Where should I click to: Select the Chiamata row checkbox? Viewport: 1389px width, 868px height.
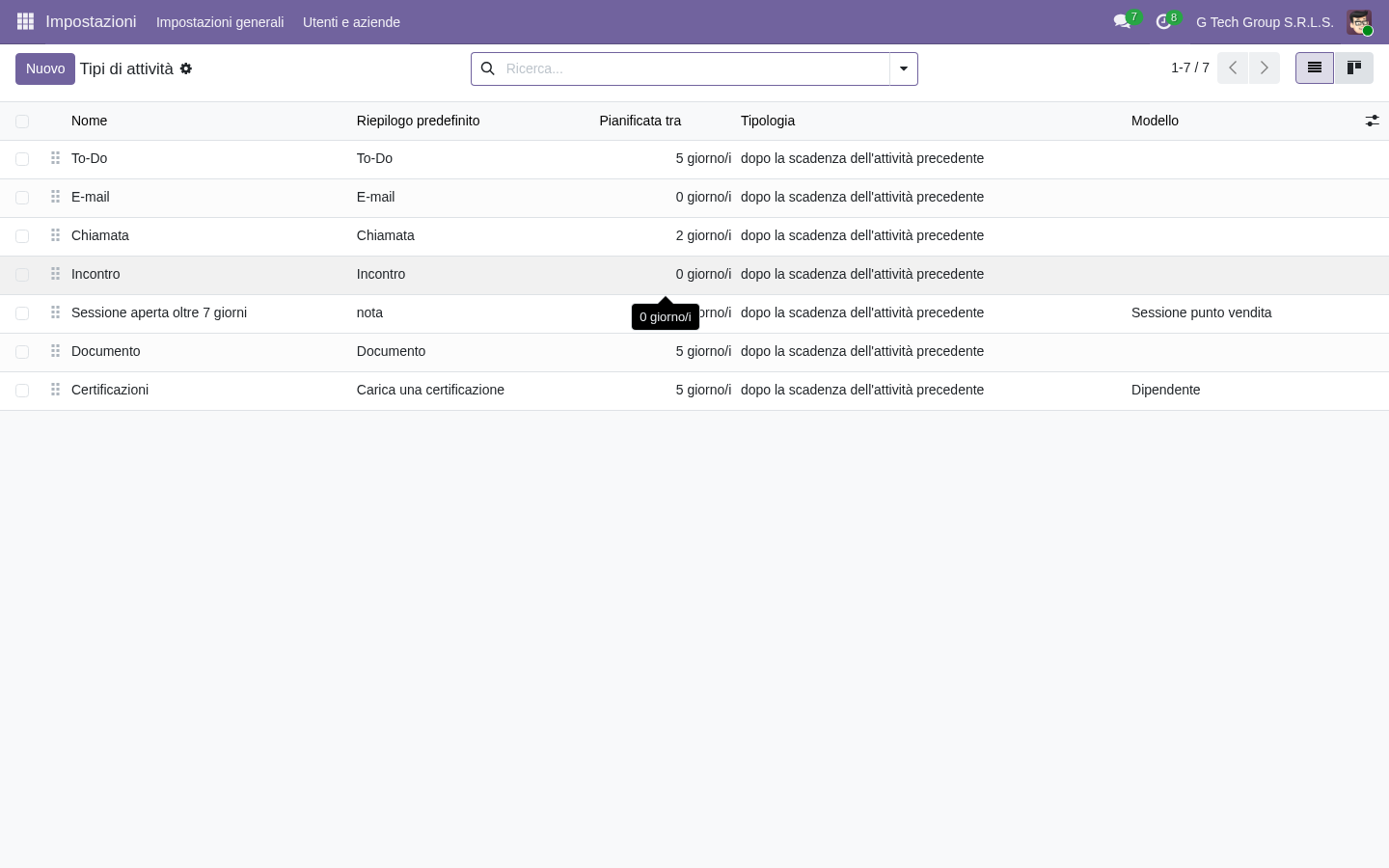click(22, 236)
